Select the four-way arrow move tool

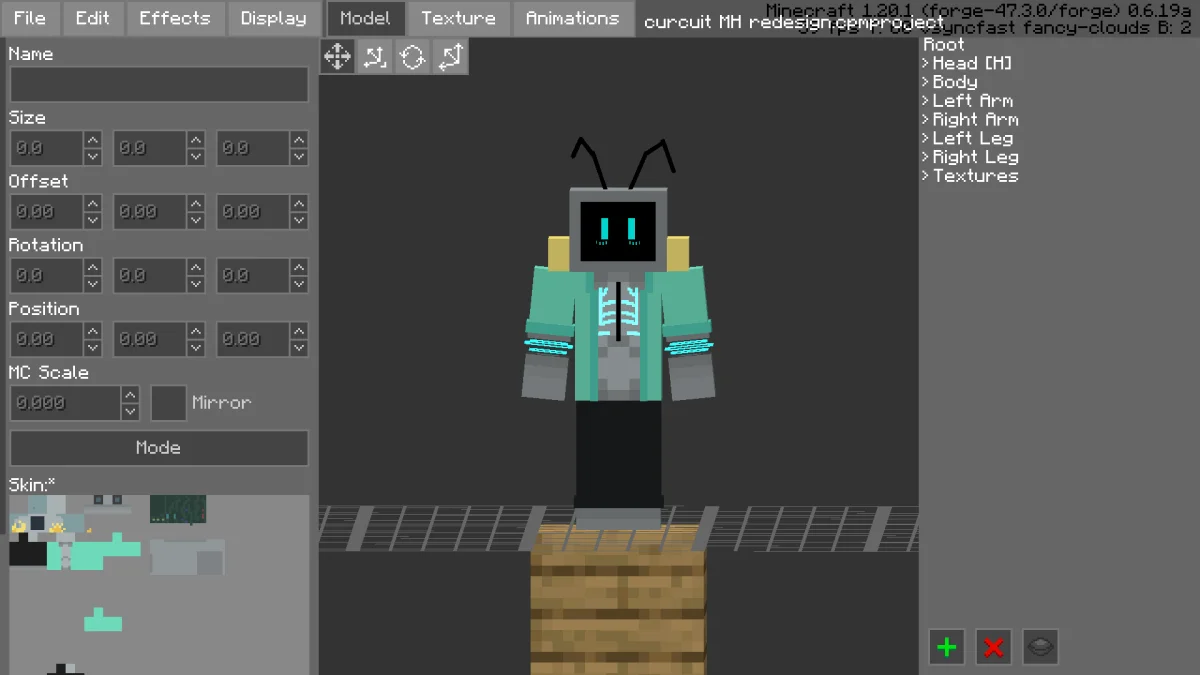tap(338, 57)
